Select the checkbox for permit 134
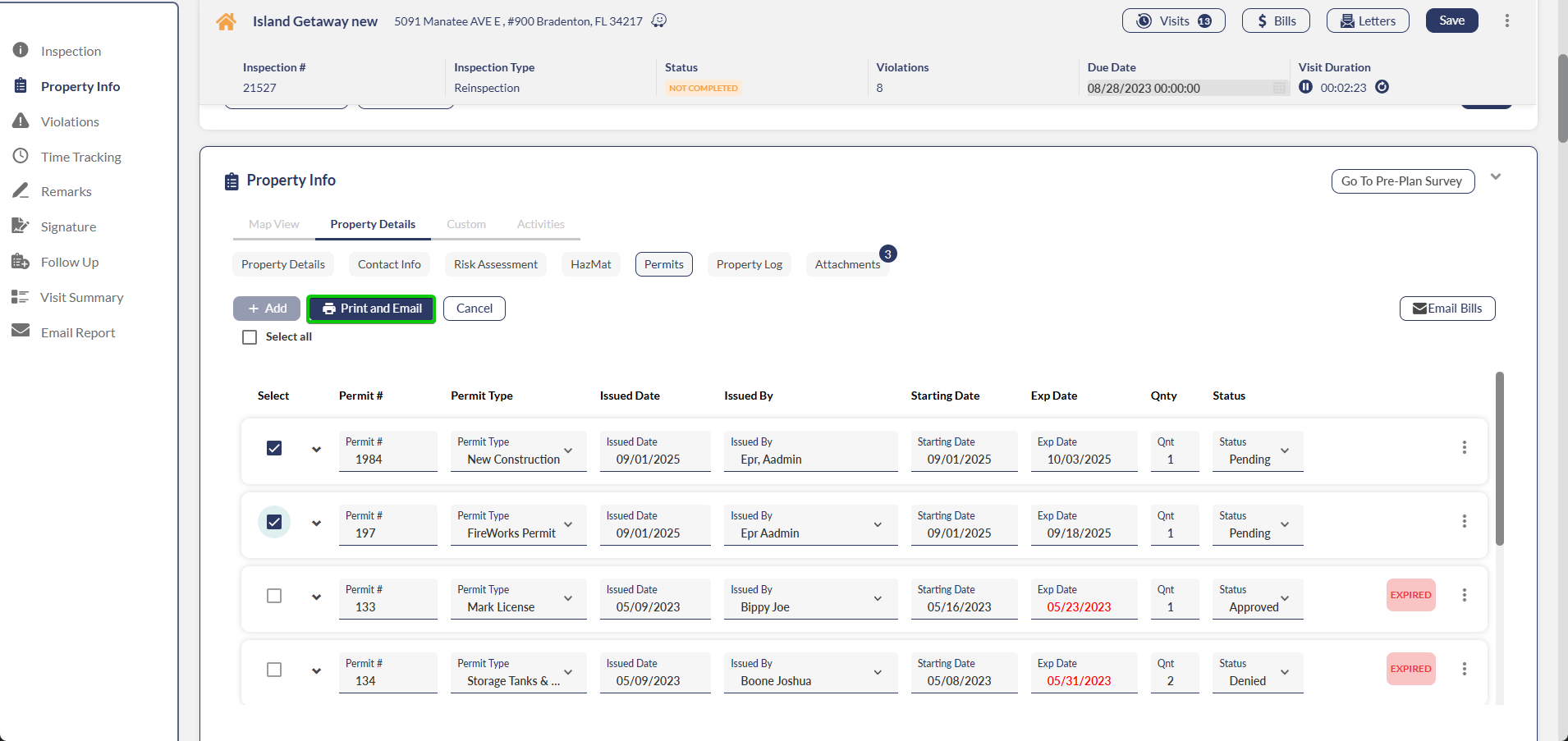1568x741 pixels. tap(274, 670)
